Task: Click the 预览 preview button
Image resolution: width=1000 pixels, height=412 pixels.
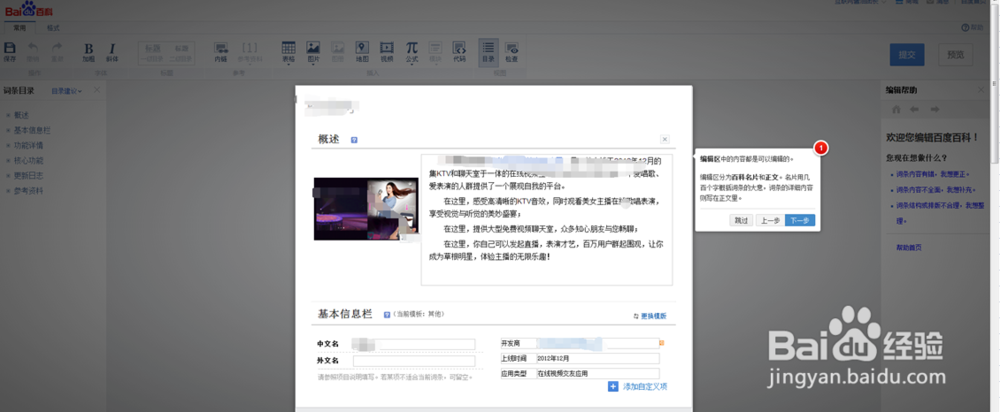Action: [955, 55]
